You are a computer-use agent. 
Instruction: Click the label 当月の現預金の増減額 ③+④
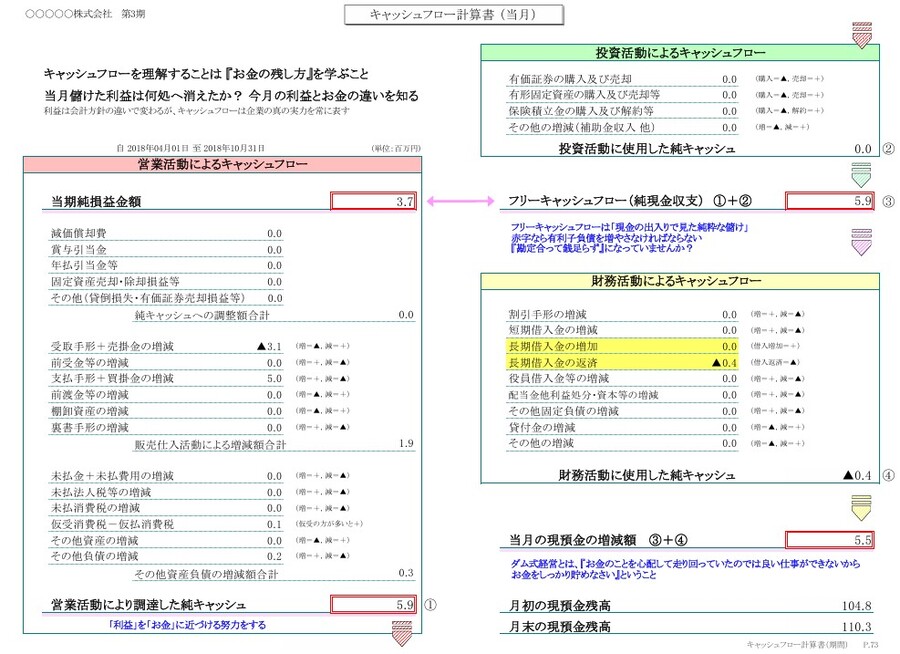tap(599, 540)
